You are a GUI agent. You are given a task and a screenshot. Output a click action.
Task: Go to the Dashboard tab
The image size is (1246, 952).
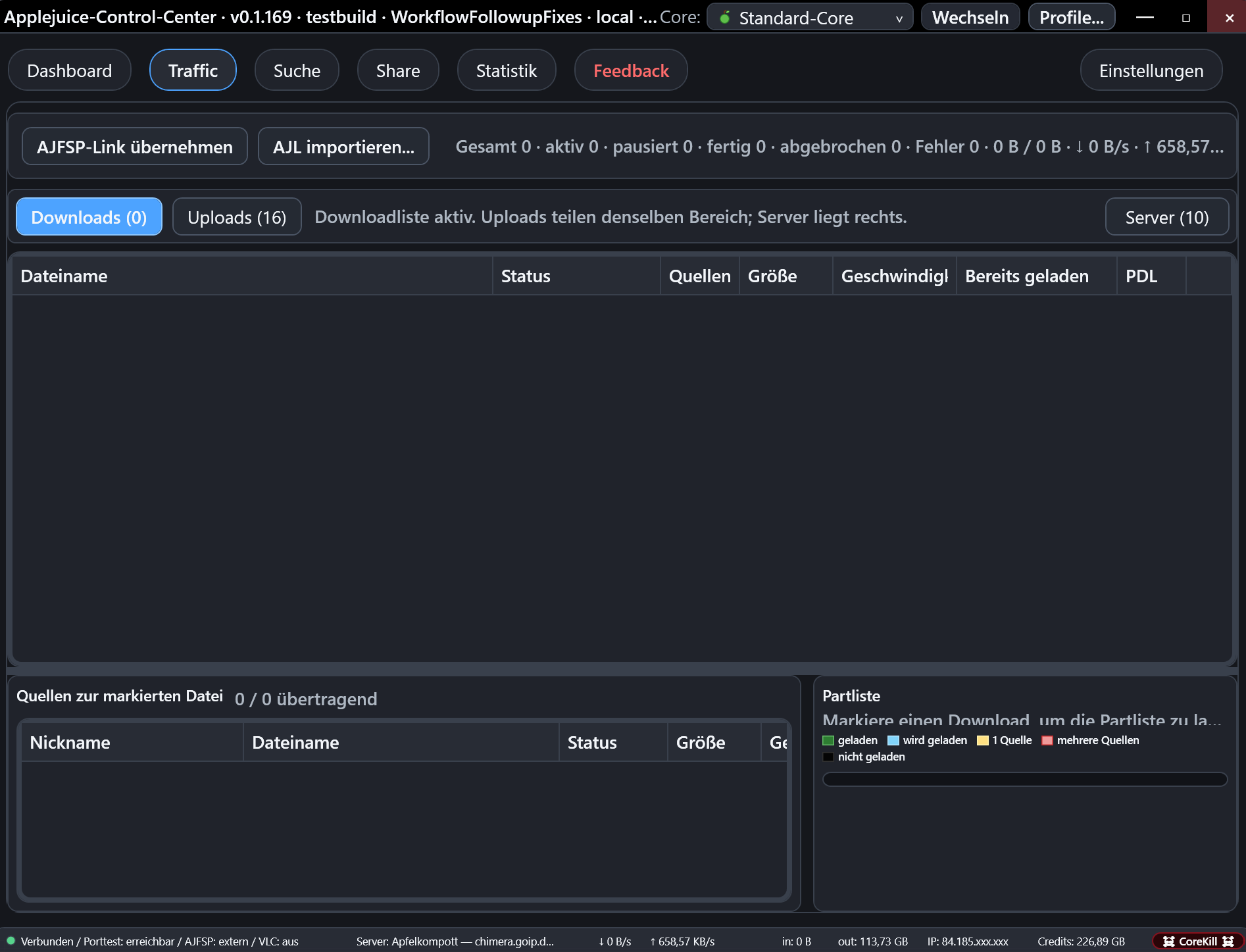click(x=70, y=70)
